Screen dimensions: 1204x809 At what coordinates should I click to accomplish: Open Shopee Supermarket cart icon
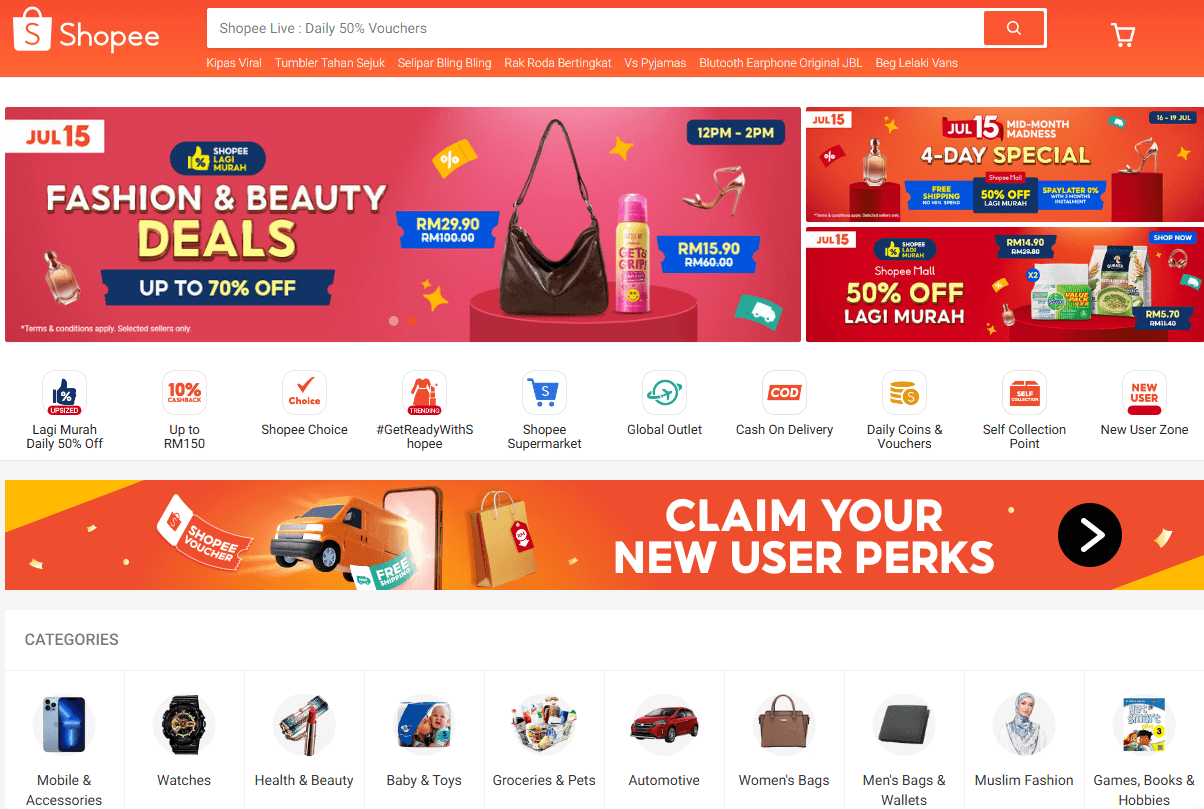tap(544, 392)
